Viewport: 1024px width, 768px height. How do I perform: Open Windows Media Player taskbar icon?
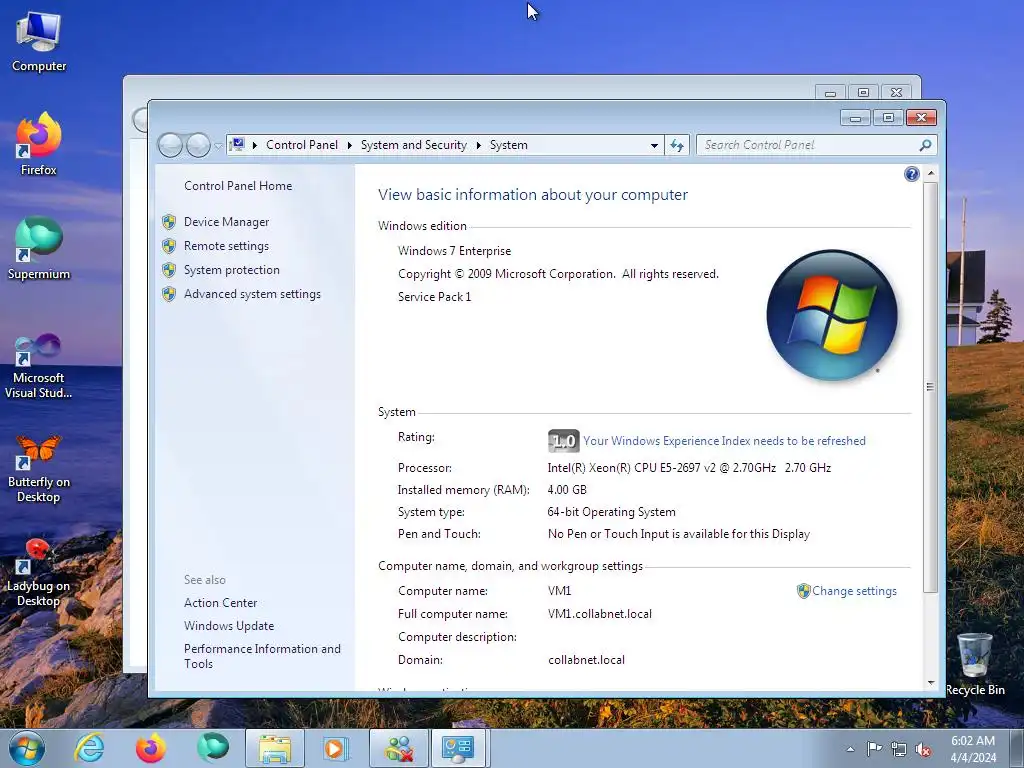pos(337,748)
